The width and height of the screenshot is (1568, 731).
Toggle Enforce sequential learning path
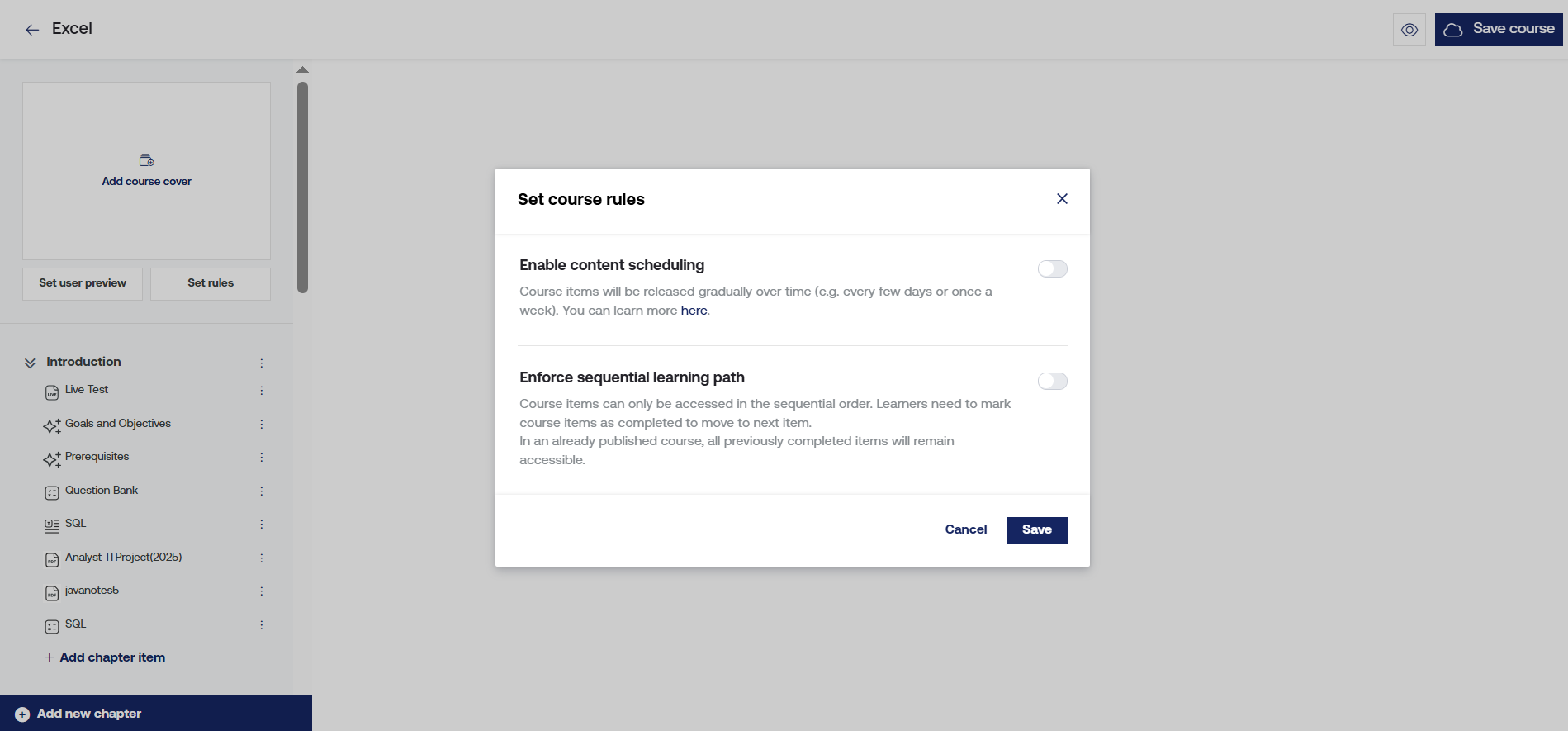[1052, 382]
